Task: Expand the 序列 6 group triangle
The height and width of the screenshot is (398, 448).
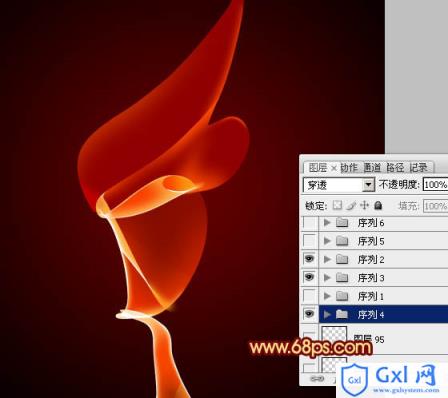Action: pos(327,222)
